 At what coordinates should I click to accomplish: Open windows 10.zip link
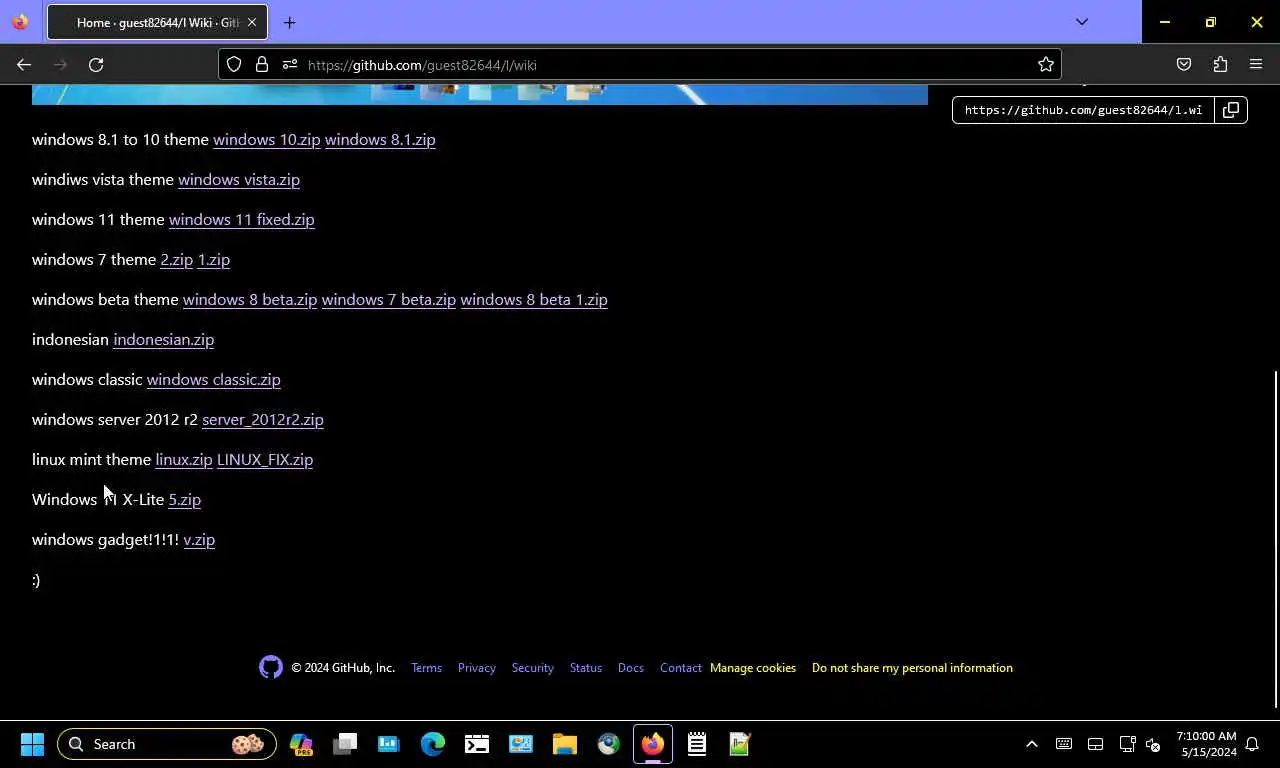point(266,139)
